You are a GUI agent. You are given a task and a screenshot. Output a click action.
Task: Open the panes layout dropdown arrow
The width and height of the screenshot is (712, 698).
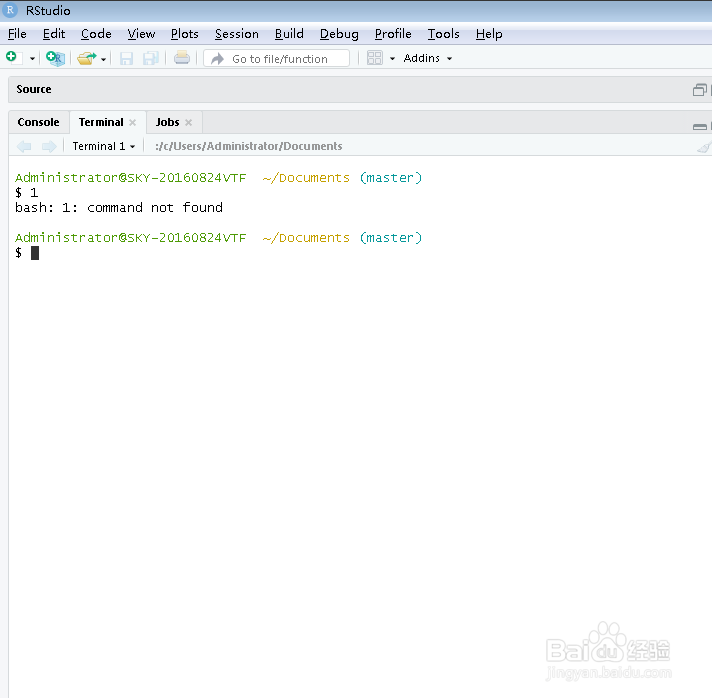[x=392, y=59]
